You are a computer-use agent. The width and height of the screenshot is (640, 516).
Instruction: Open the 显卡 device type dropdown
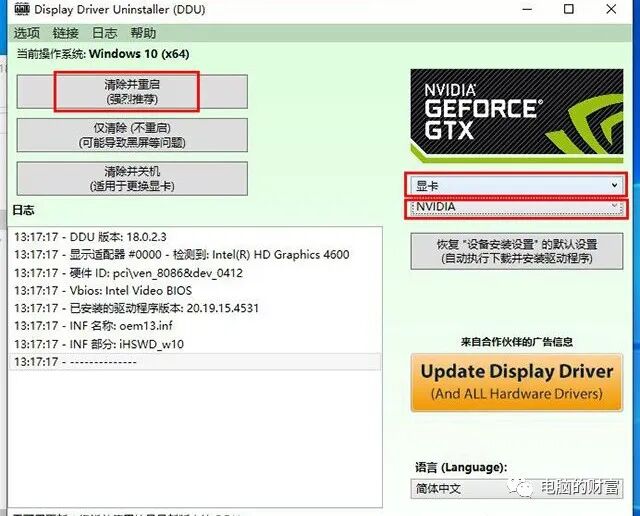516,186
